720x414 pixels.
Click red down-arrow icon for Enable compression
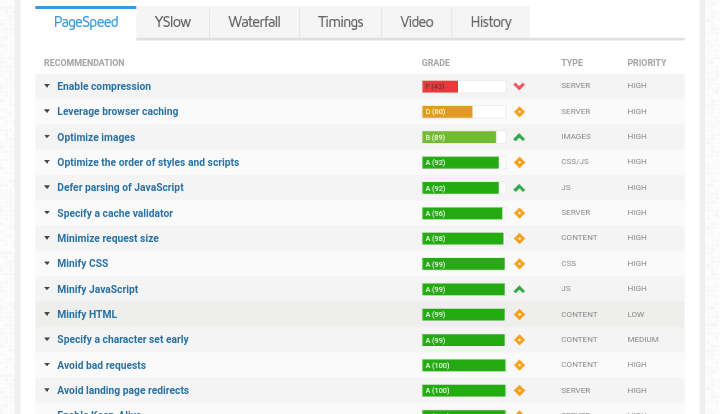pyautogui.click(x=519, y=86)
